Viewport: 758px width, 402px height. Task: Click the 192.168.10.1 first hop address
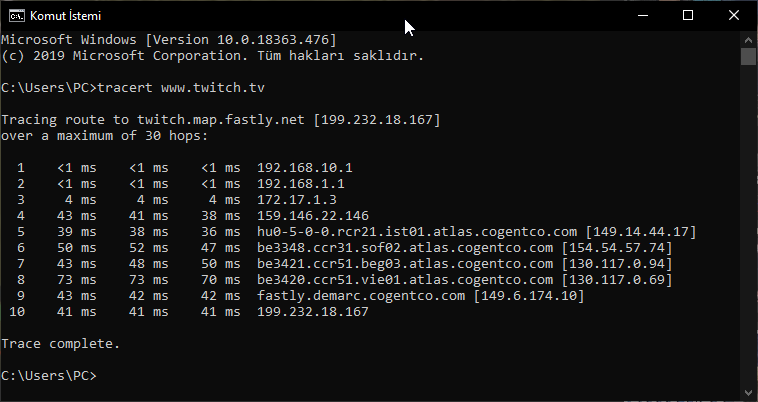(305, 168)
